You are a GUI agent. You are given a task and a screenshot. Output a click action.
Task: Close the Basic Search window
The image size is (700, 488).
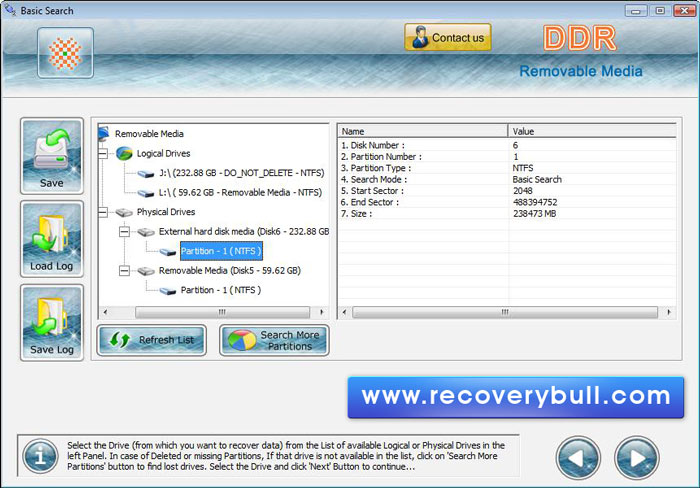tap(685, 10)
